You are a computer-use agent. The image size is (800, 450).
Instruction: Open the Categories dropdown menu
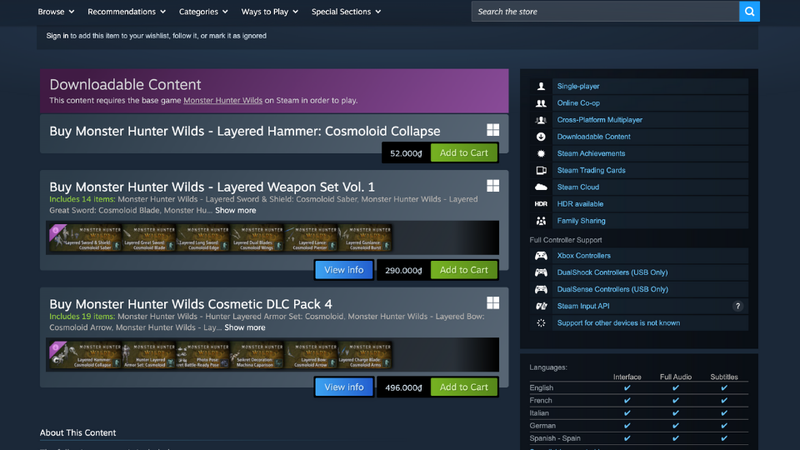click(x=203, y=11)
